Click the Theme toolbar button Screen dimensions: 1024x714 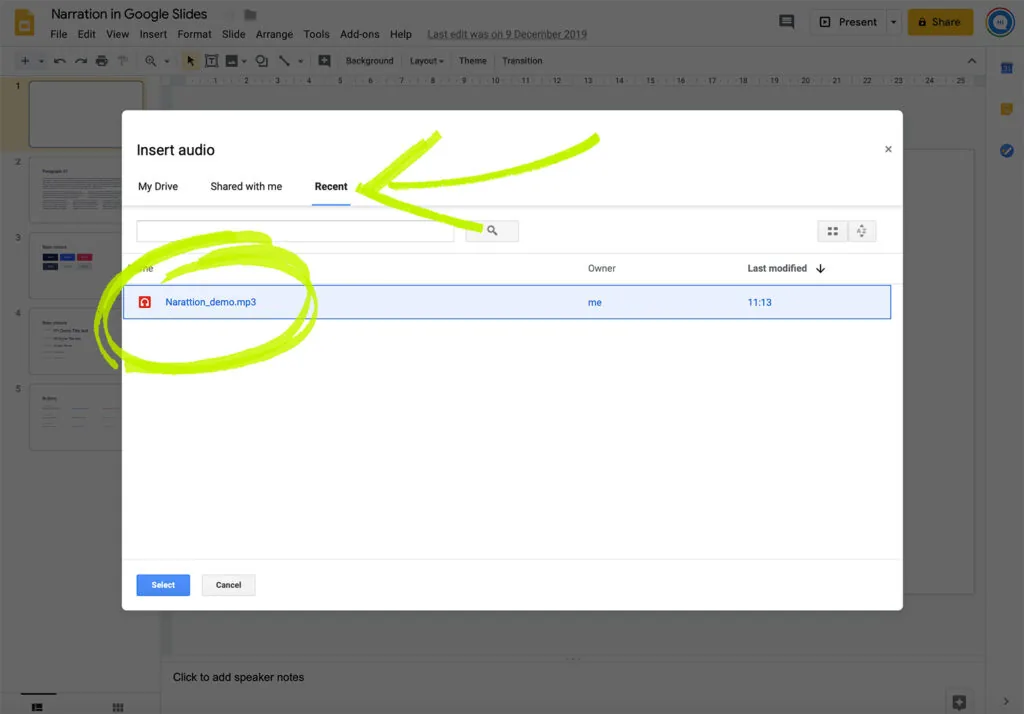(x=472, y=61)
